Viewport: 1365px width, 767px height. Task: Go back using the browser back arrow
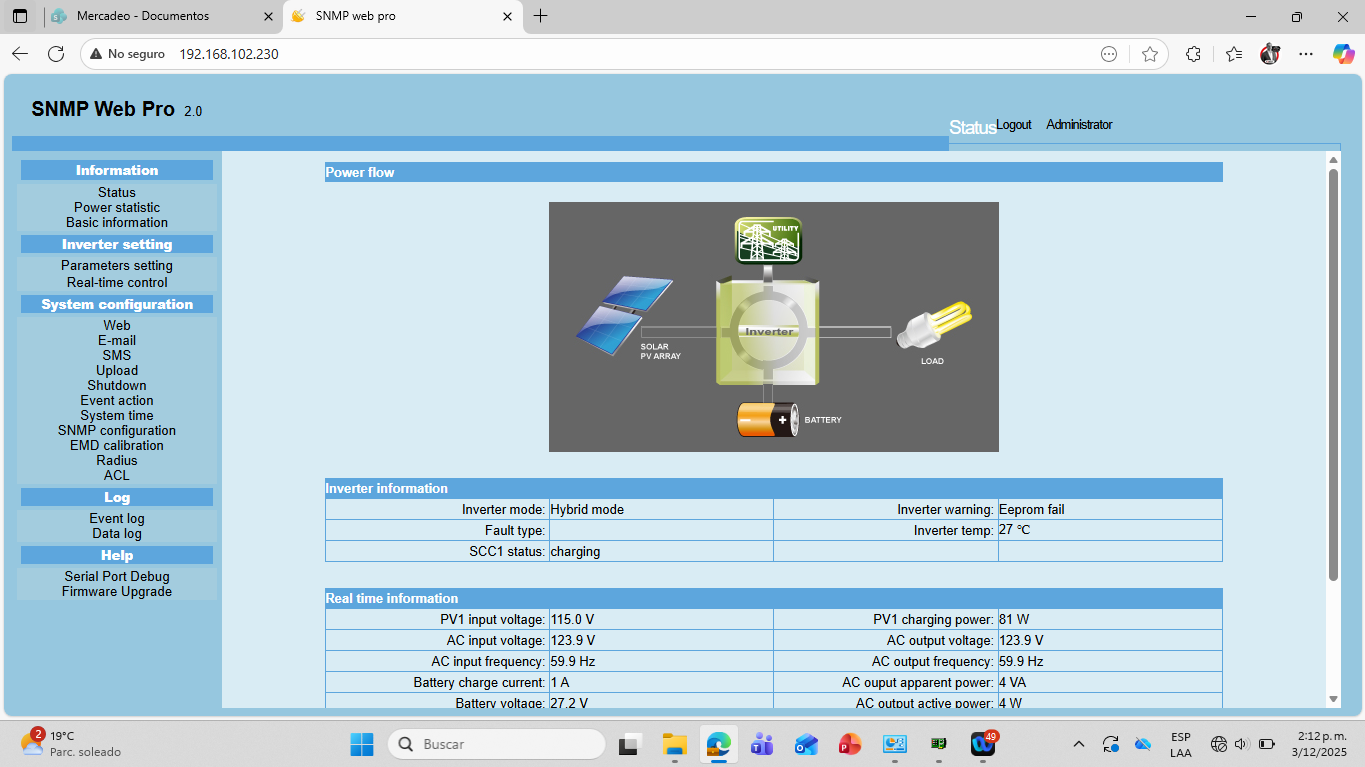pos(20,54)
